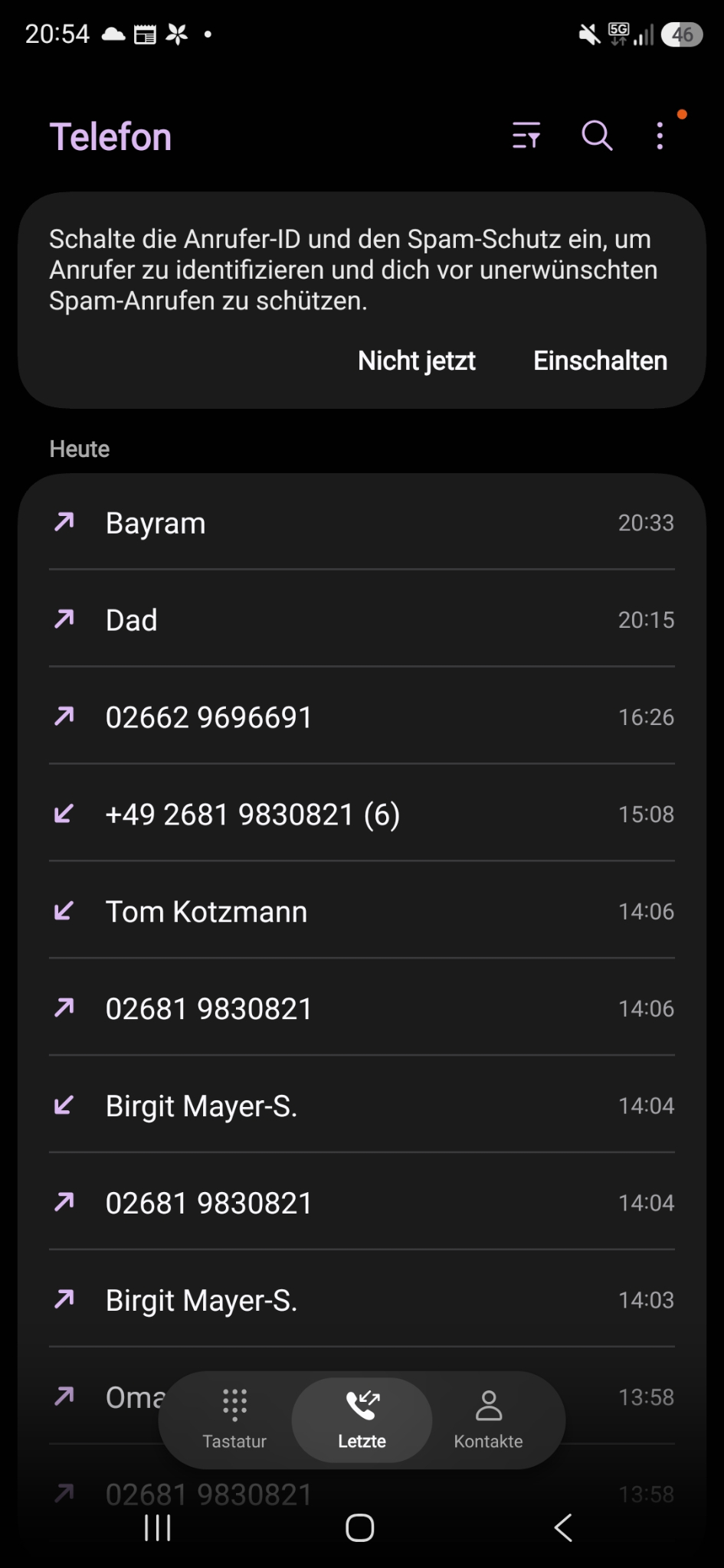Screen dimensions: 724x1568
Task: Open outgoing Birgit Mayer-S. call at 14:03
Action: (x=362, y=1300)
